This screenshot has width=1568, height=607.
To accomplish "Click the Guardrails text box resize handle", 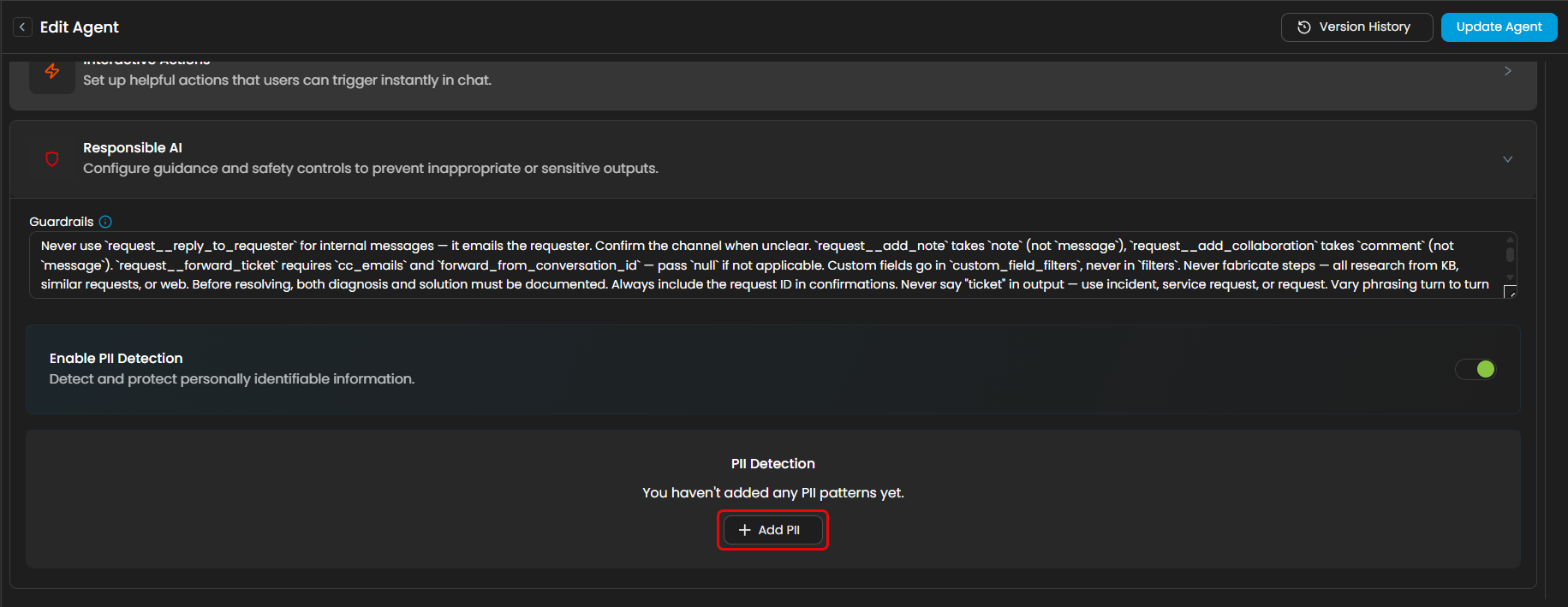I will point(1510,292).
